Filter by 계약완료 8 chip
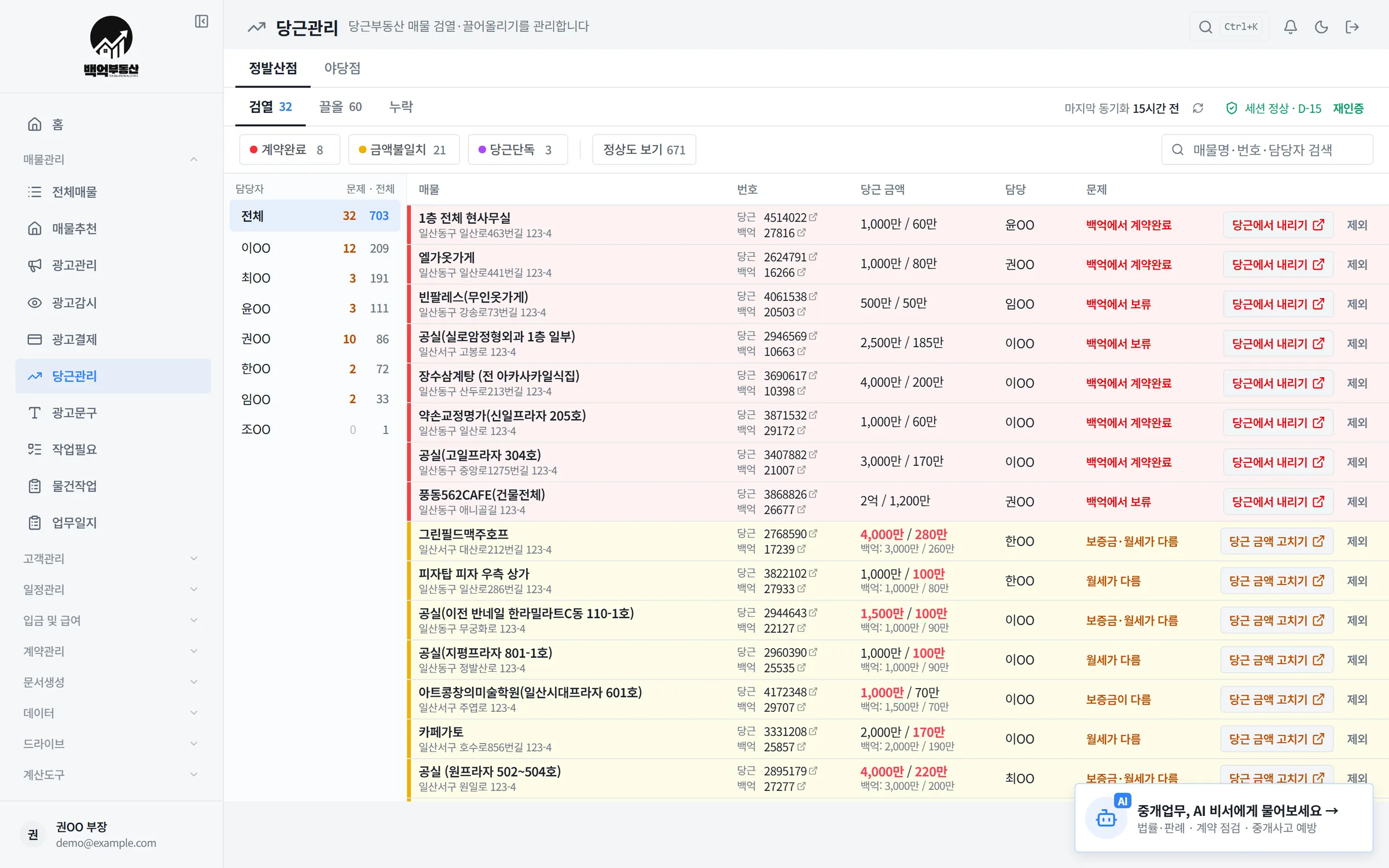This screenshot has height=868, width=1389. tap(289, 150)
